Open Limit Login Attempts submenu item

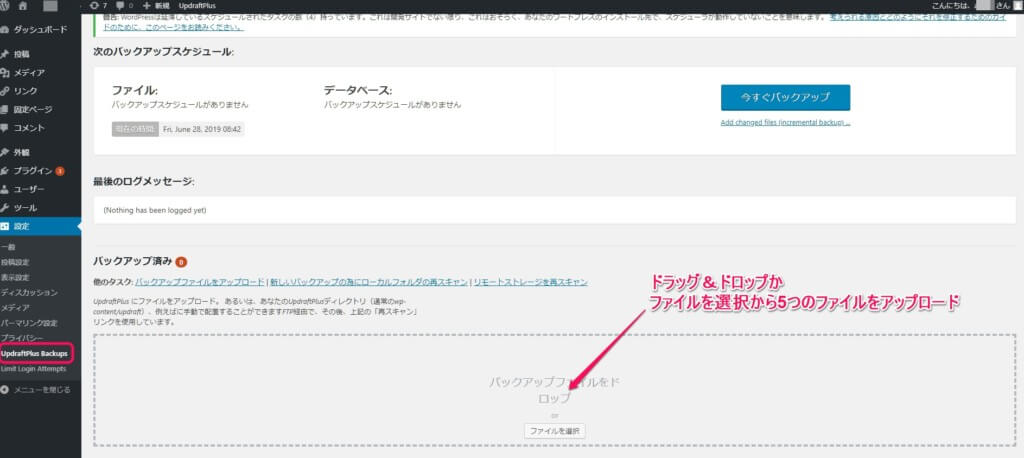(33, 369)
